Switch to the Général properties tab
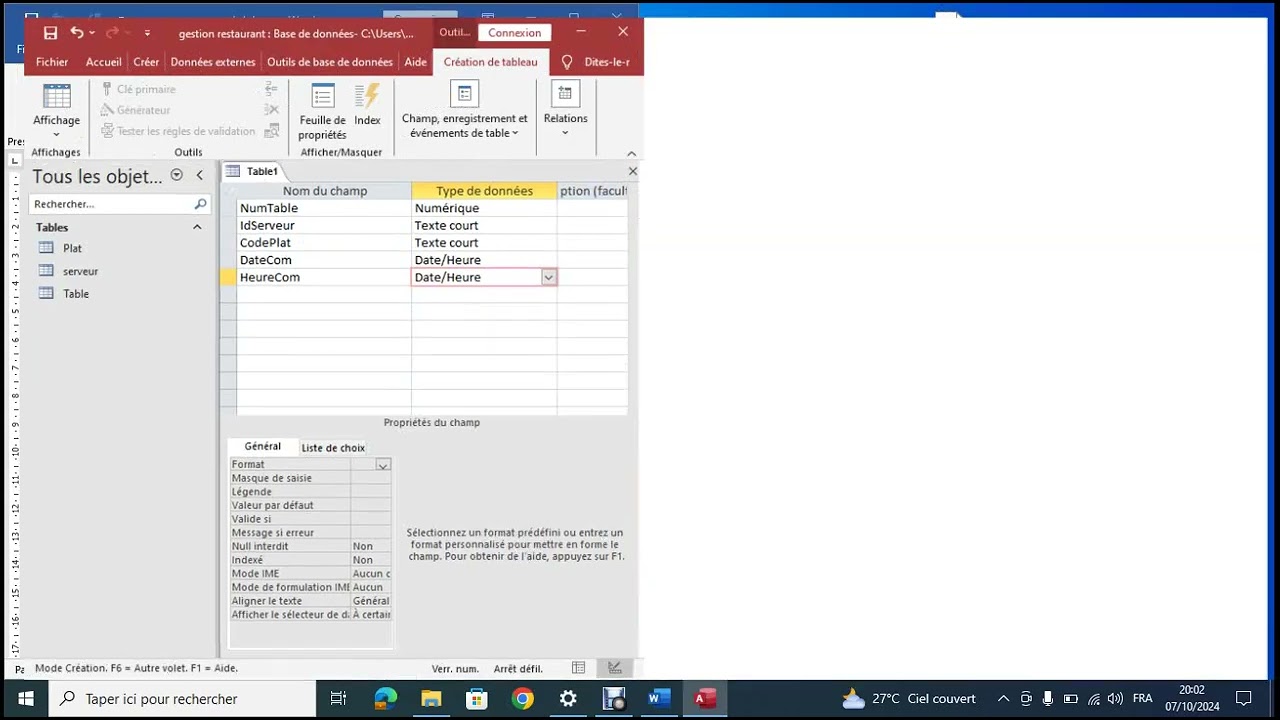 tap(263, 447)
